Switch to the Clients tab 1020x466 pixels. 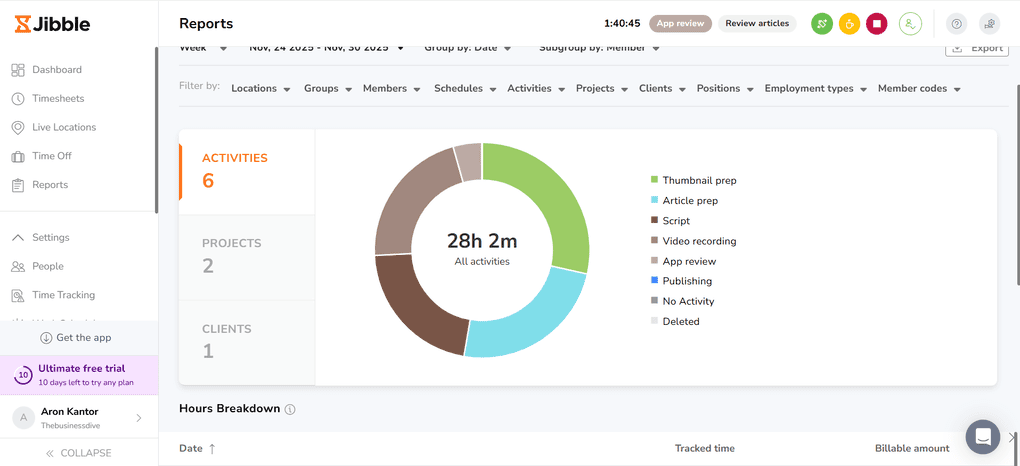(x=246, y=341)
